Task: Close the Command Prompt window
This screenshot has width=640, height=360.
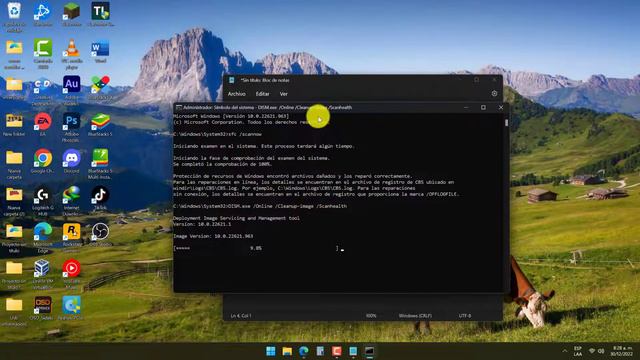Action: click(x=501, y=107)
